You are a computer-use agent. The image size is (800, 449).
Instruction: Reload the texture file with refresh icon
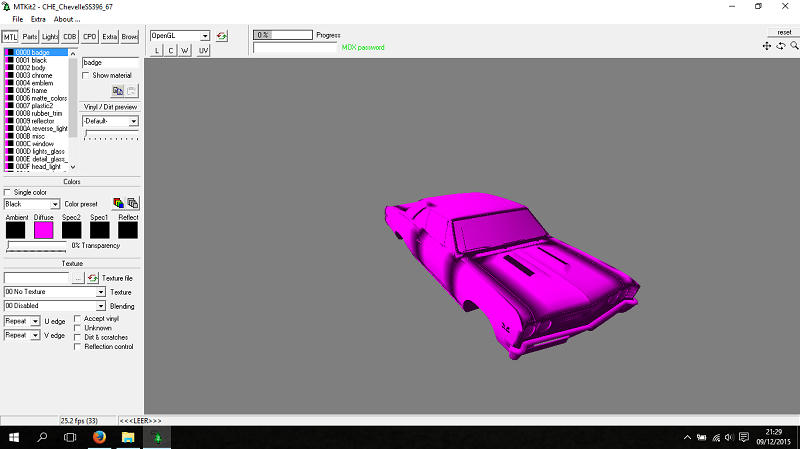[x=92, y=278]
